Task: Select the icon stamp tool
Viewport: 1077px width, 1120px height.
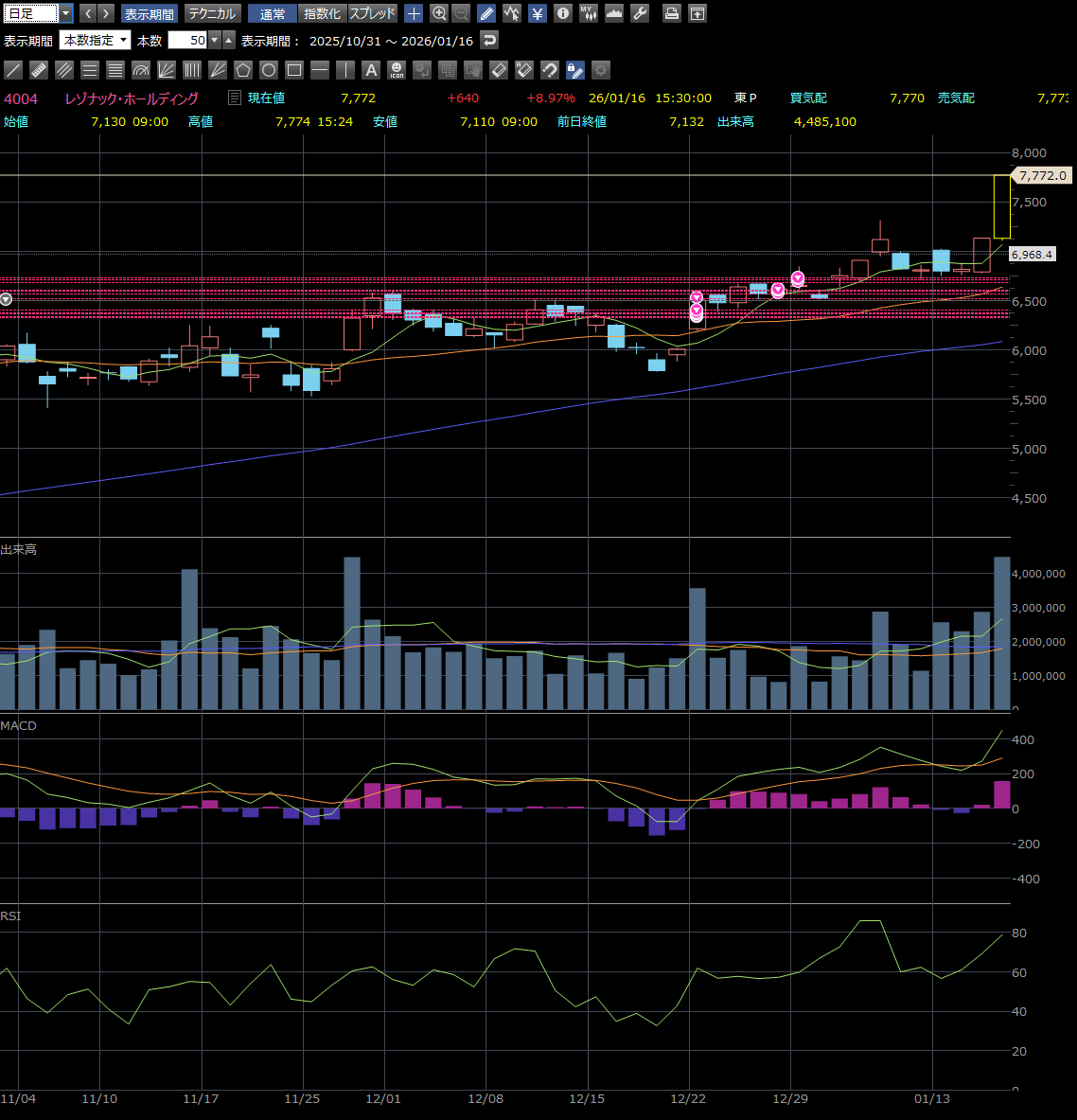Action: tap(397, 69)
